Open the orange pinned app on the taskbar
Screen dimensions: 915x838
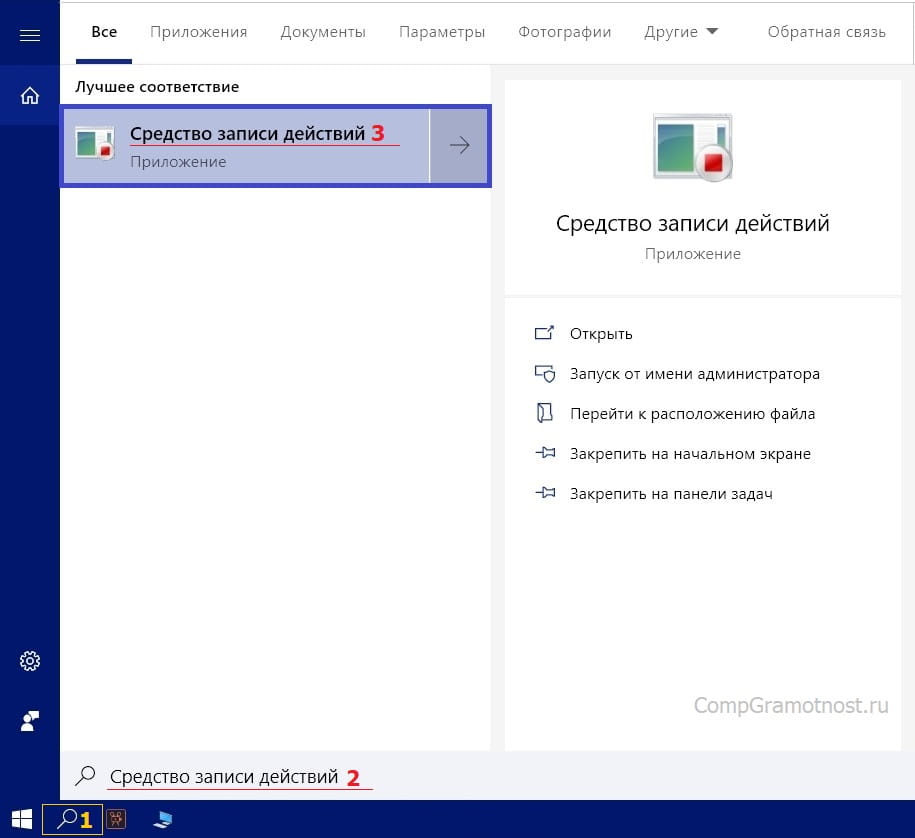(116, 819)
